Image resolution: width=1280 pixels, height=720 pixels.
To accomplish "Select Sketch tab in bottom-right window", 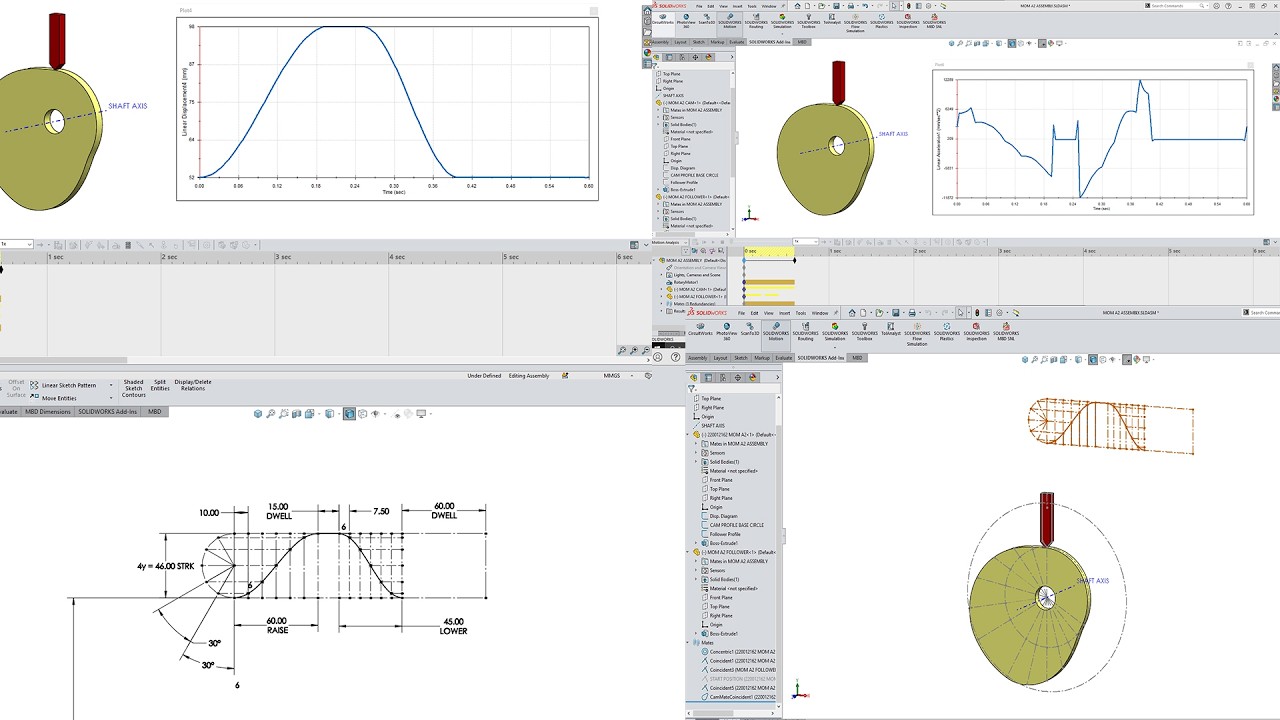I will (741, 358).
